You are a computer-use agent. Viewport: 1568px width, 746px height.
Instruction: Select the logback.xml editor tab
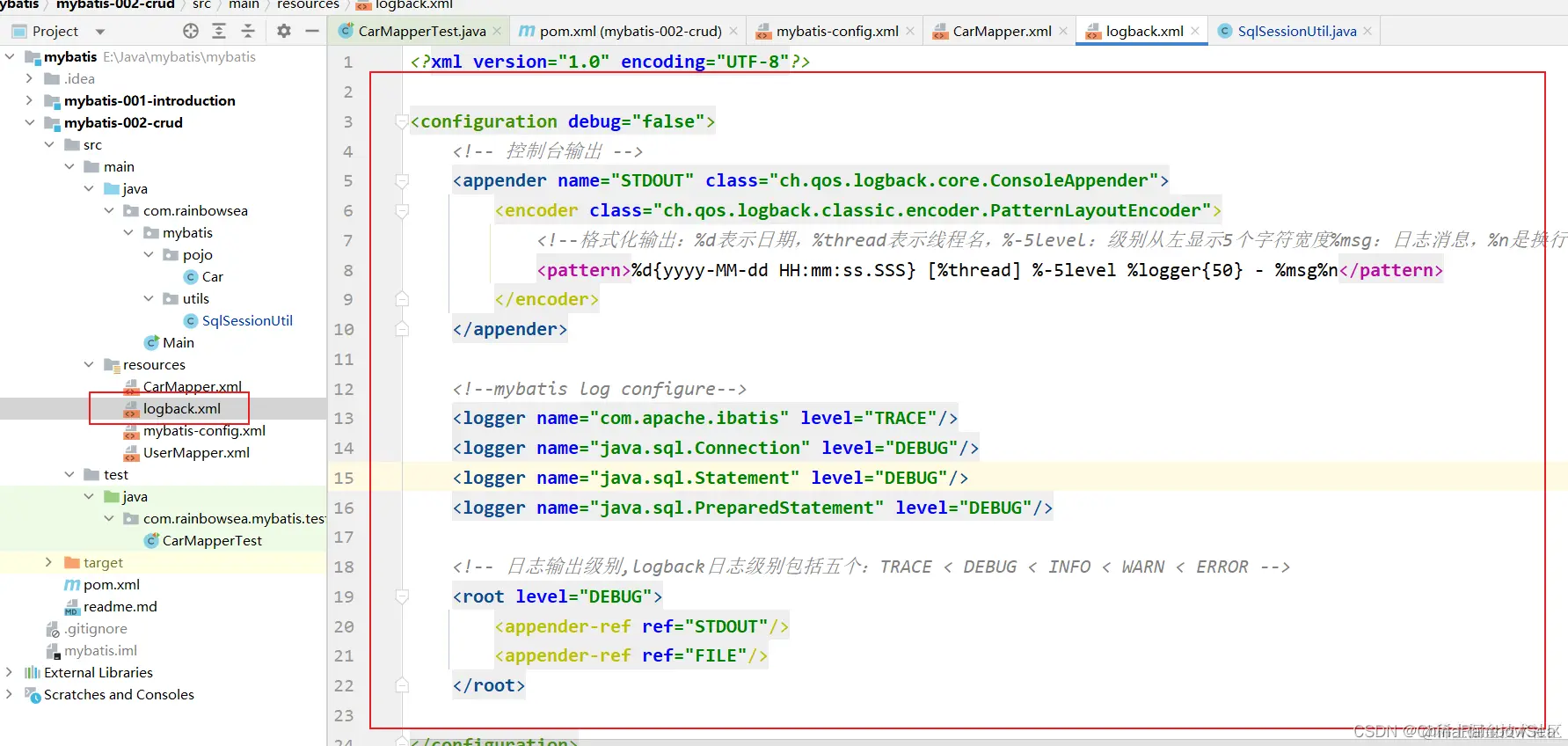(1144, 31)
